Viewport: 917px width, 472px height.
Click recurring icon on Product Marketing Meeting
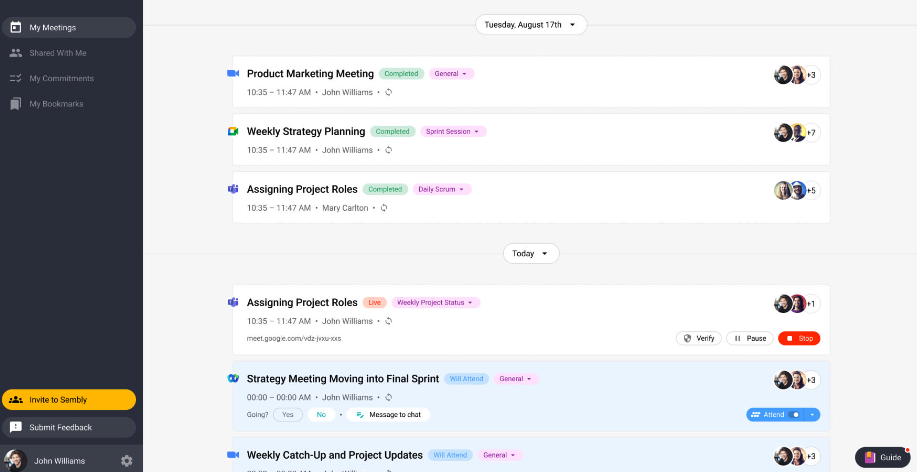pyautogui.click(x=388, y=92)
